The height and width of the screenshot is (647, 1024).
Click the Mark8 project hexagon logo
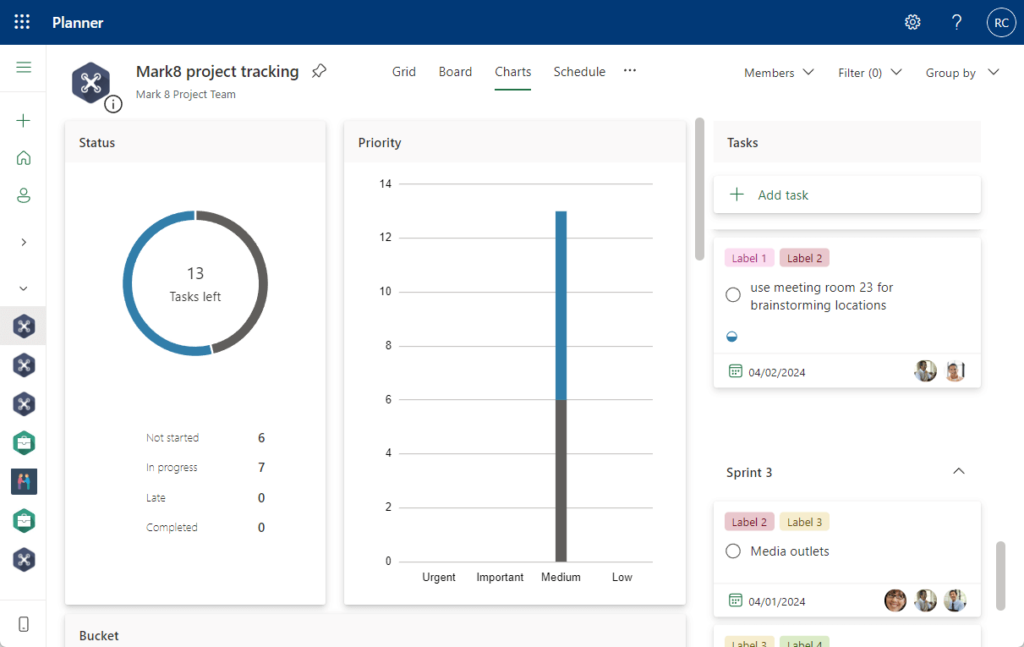pos(91,82)
